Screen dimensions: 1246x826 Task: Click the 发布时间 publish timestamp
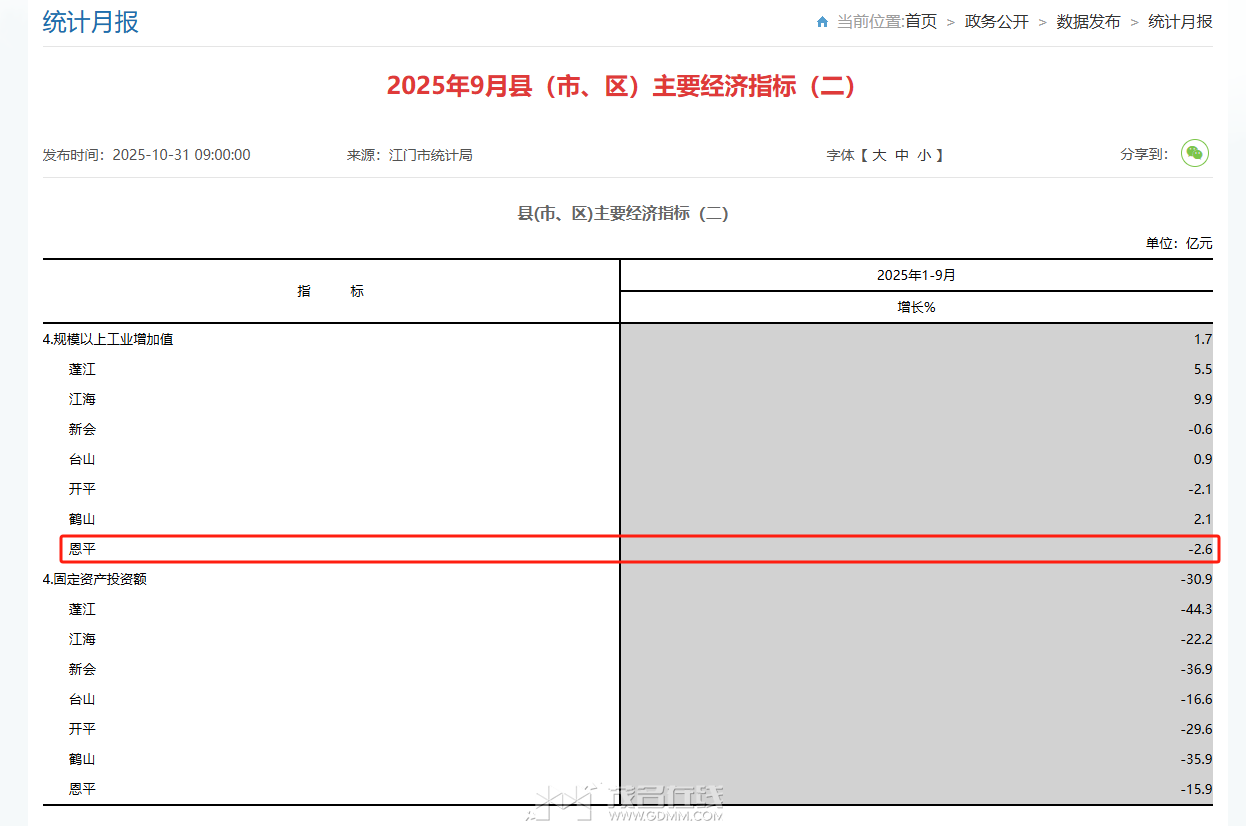(x=146, y=155)
